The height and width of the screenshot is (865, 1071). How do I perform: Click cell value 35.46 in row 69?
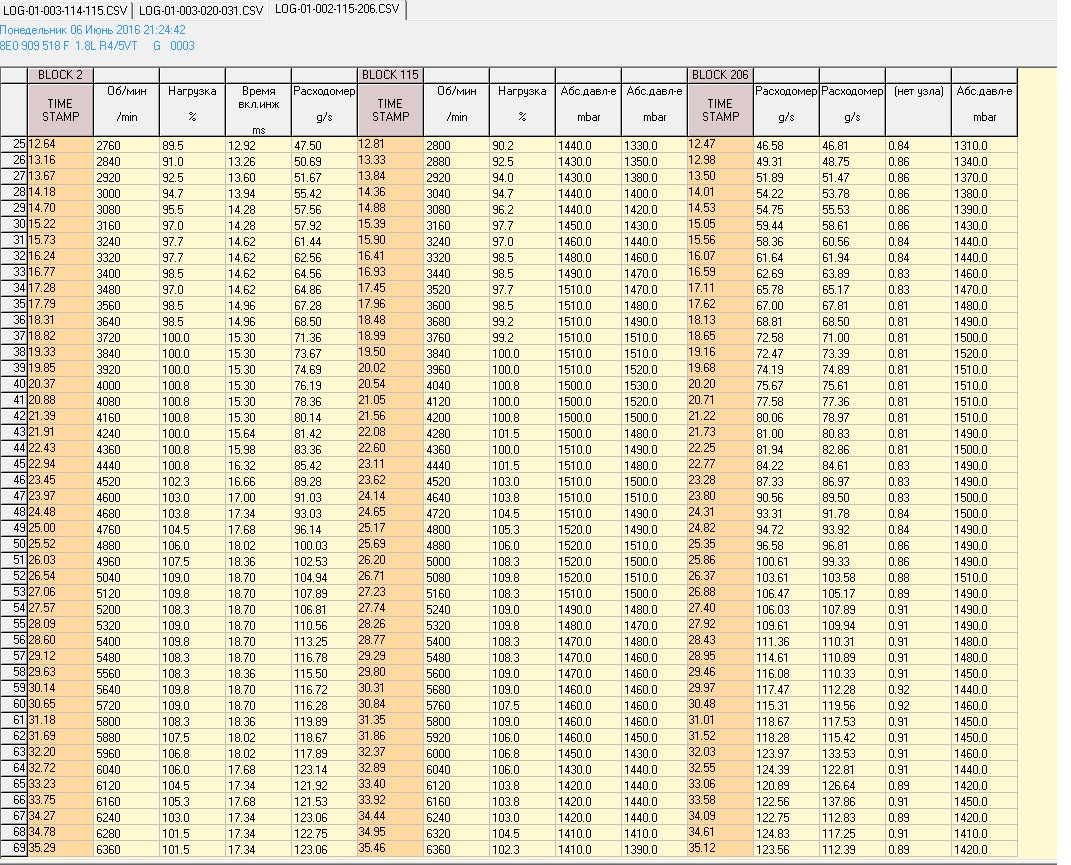coord(390,849)
